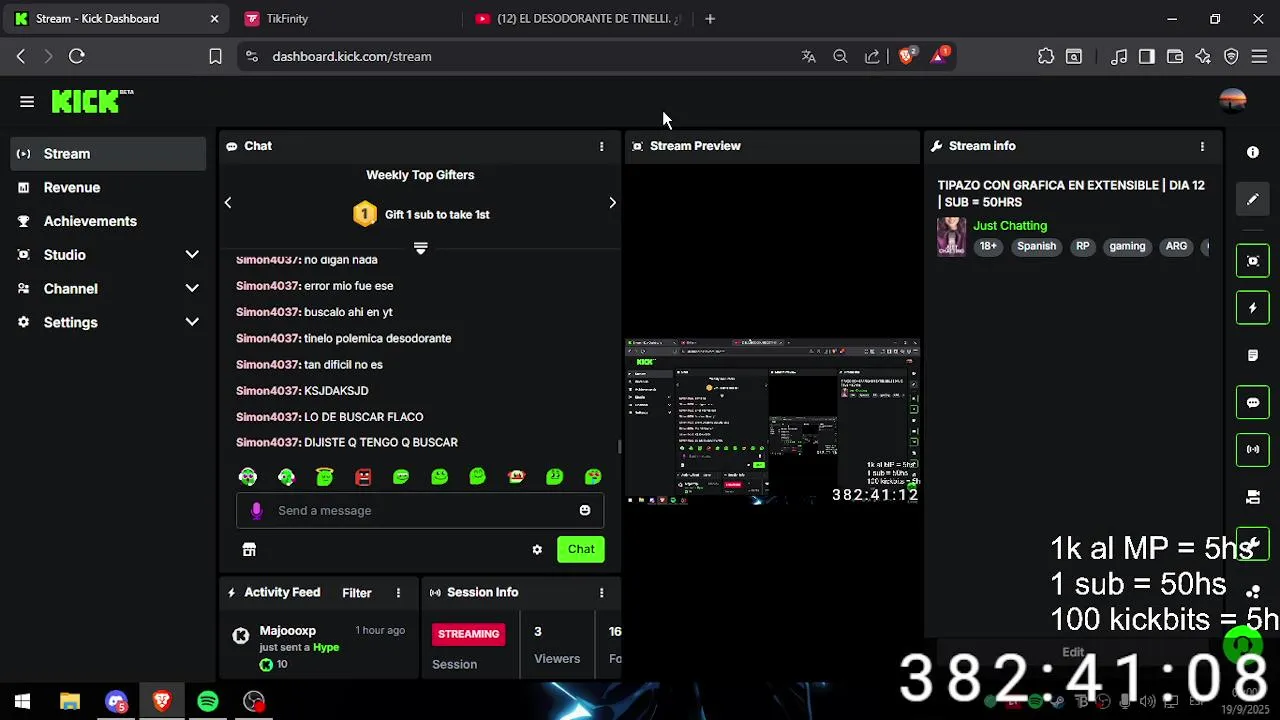Open Session Info three-dot options

click(x=601, y=593)
